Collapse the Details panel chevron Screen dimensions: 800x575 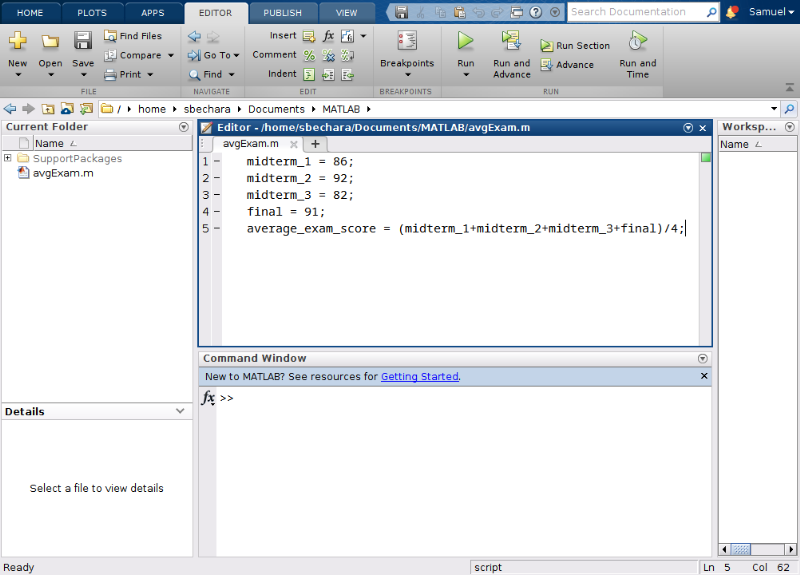tap(180, 411)
